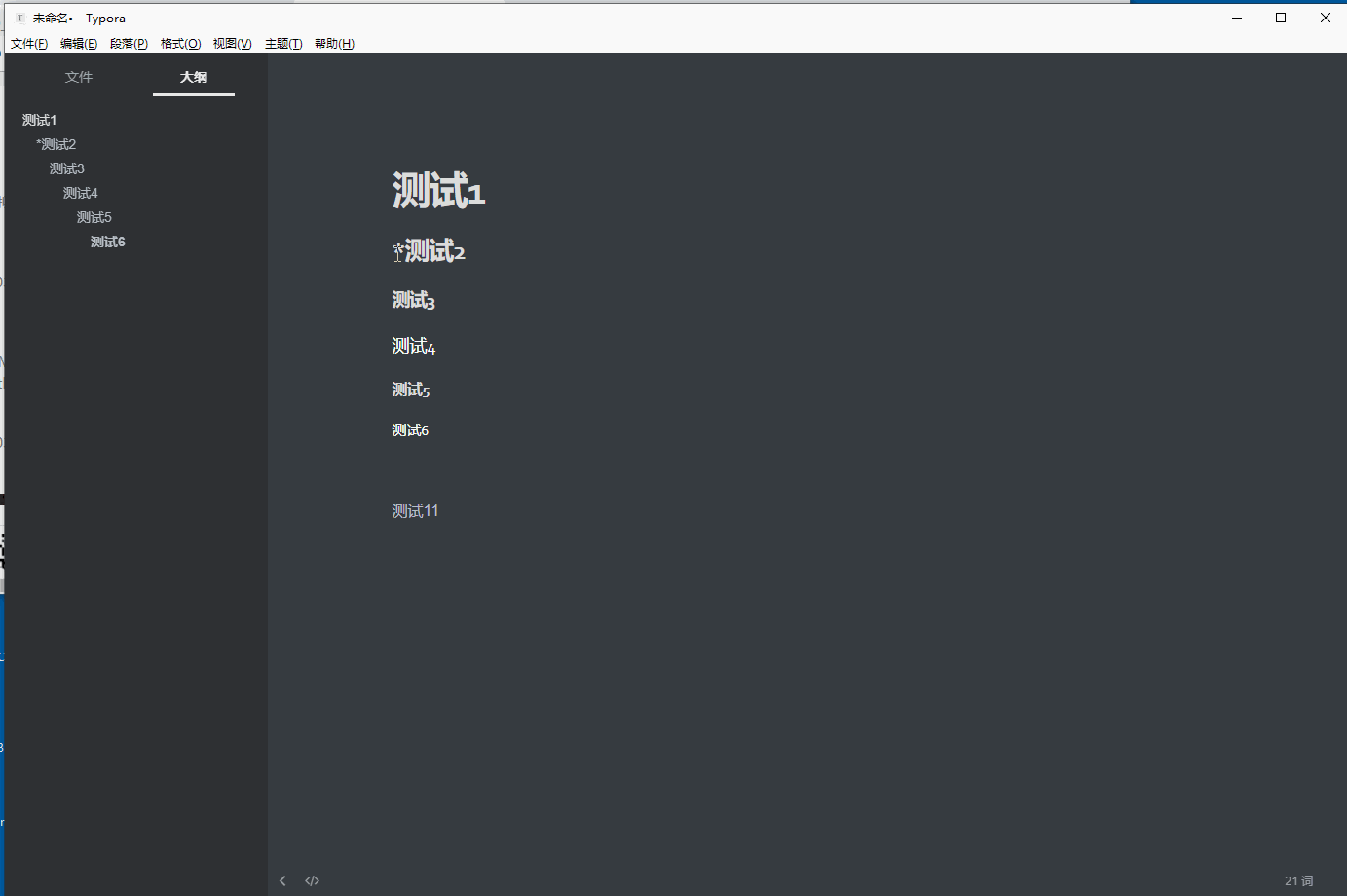Screen dimensions: 1347x896
Task: Select 测试4 in the outline panel
Action: [81, 193]
